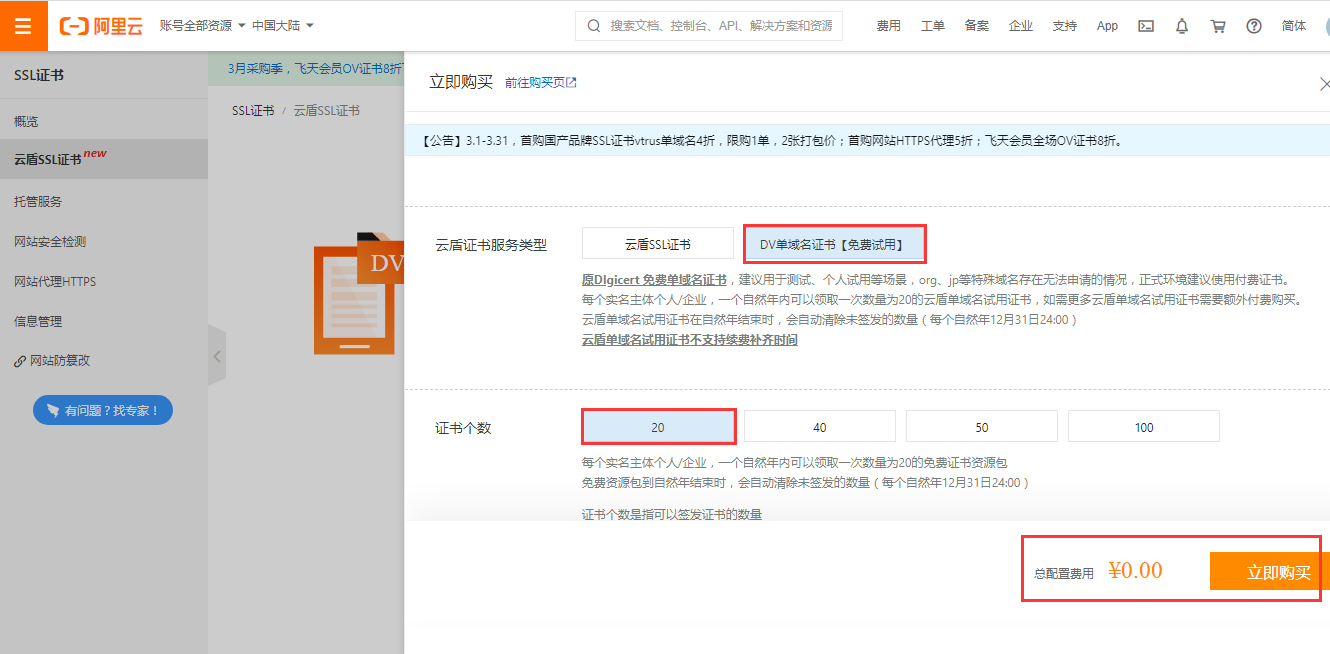Click the ¥0.00 total price
1330x654 pixels.
(1135, 571)
